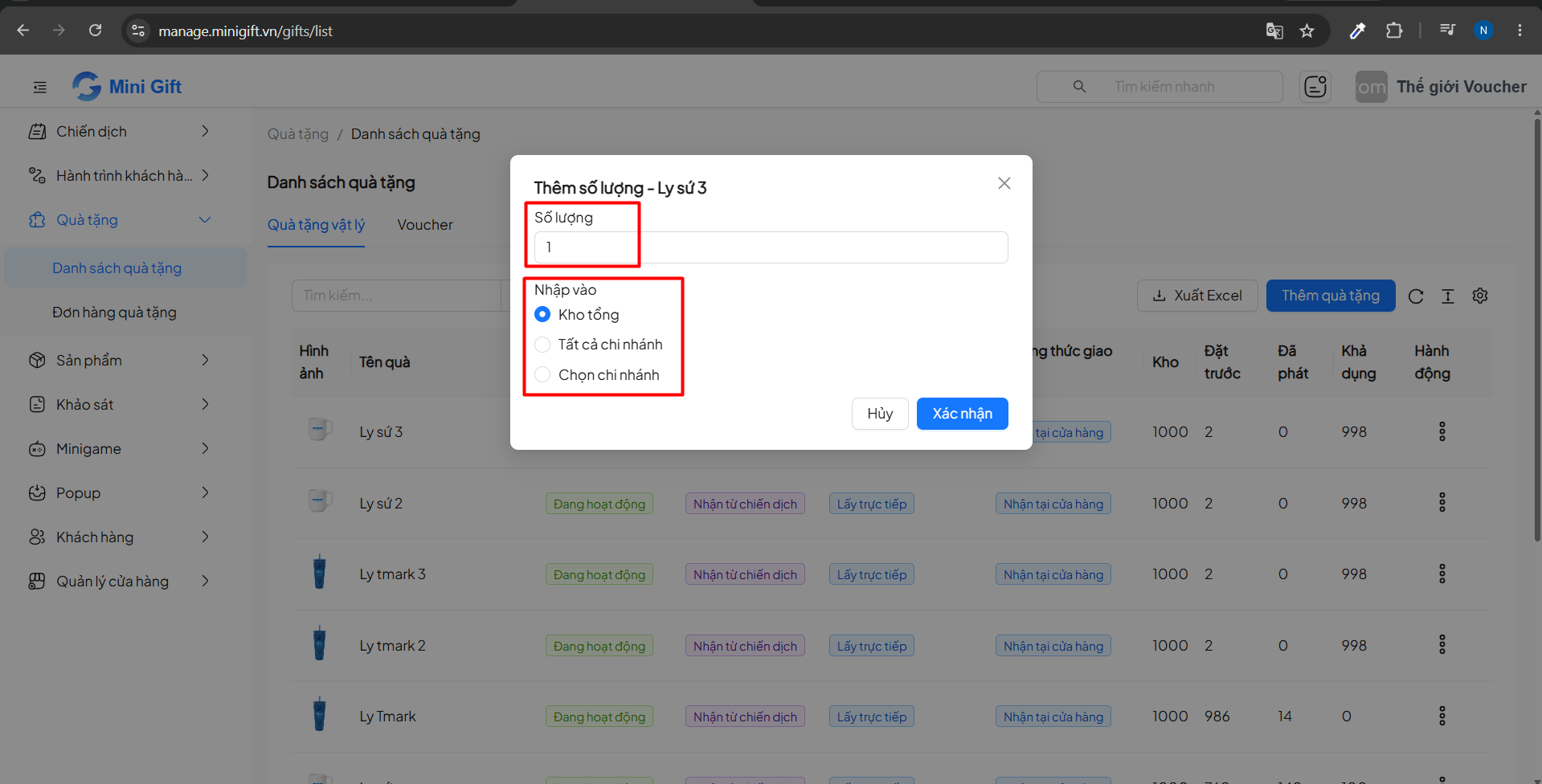Switch to the Voucher tab
Screen dimensions: 1542x784
click(x=425, y=225)
